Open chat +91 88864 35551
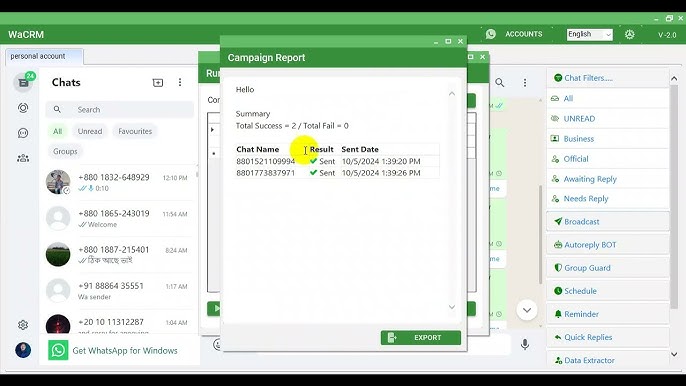 coord(118,291)
